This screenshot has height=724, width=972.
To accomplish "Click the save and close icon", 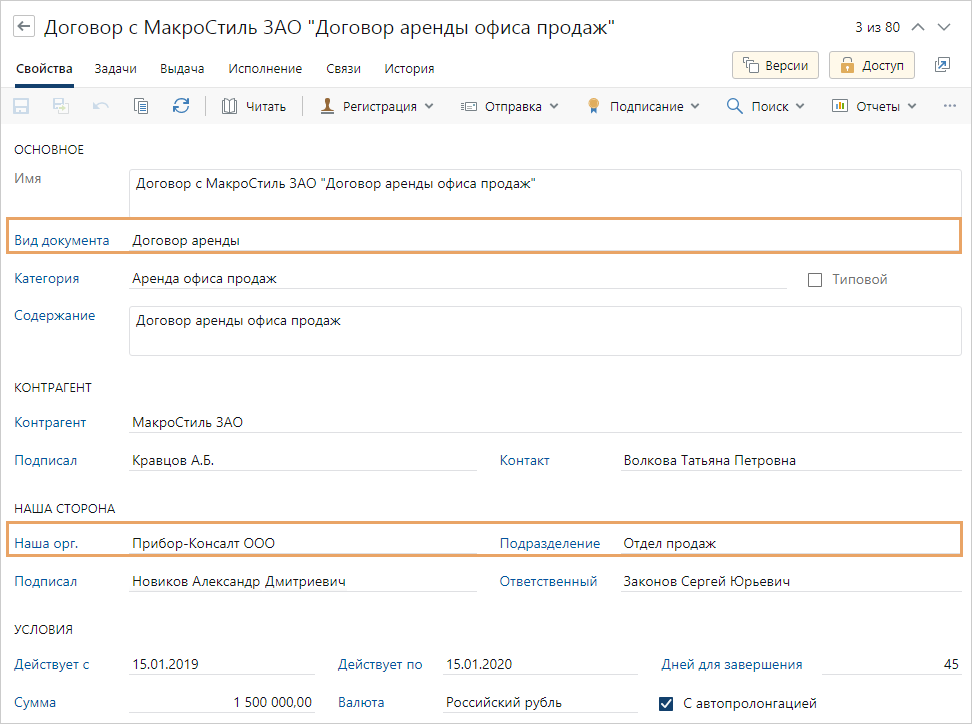I will click(x=61, y=106).
